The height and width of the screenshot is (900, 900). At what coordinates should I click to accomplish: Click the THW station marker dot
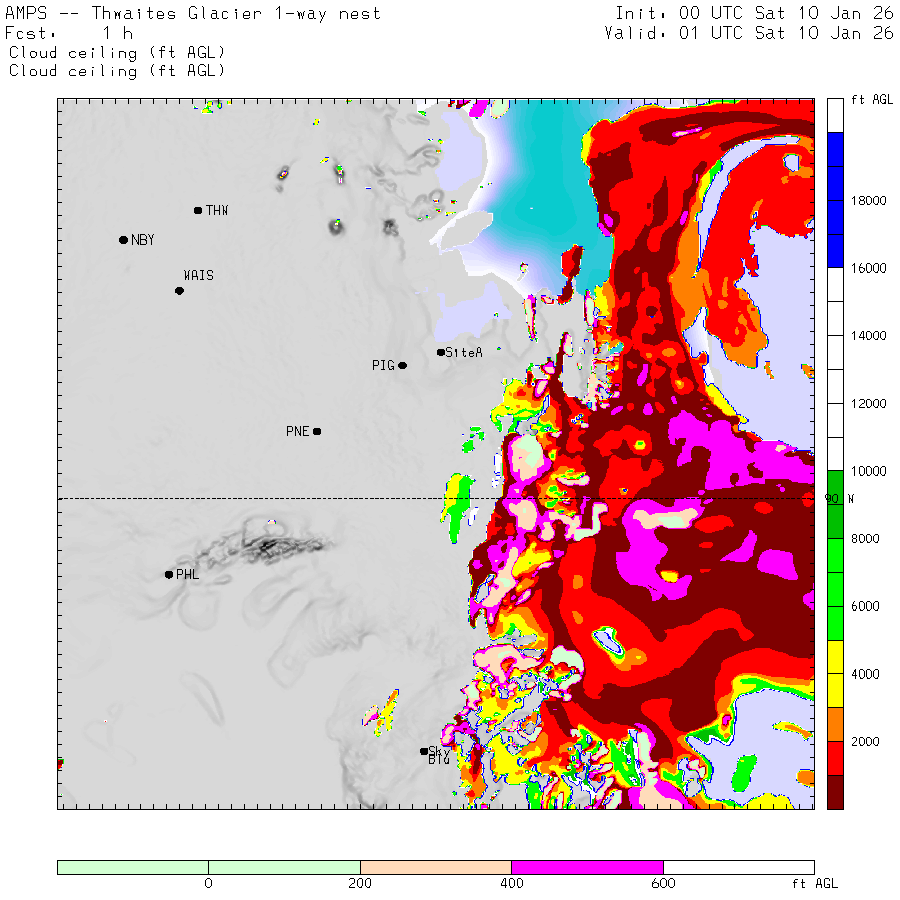[198, 210]
